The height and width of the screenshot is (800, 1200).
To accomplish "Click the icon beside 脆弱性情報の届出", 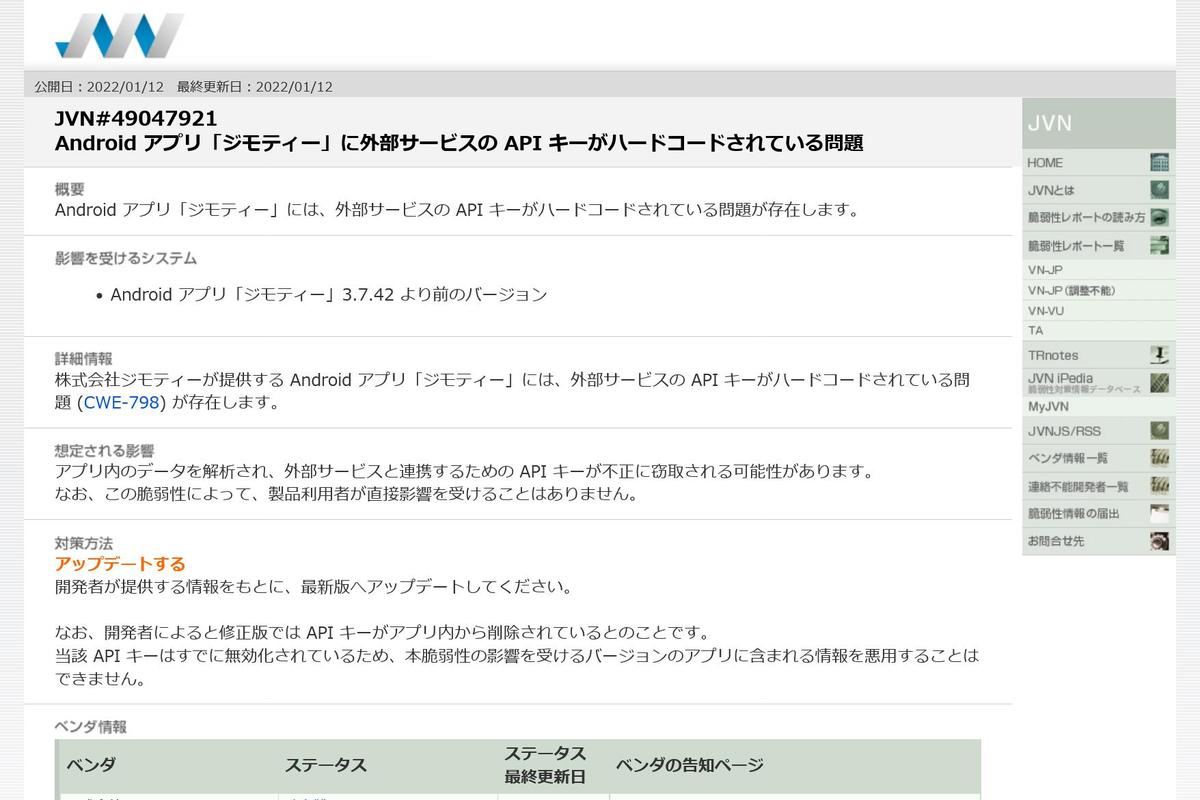I will point(1159,514).
